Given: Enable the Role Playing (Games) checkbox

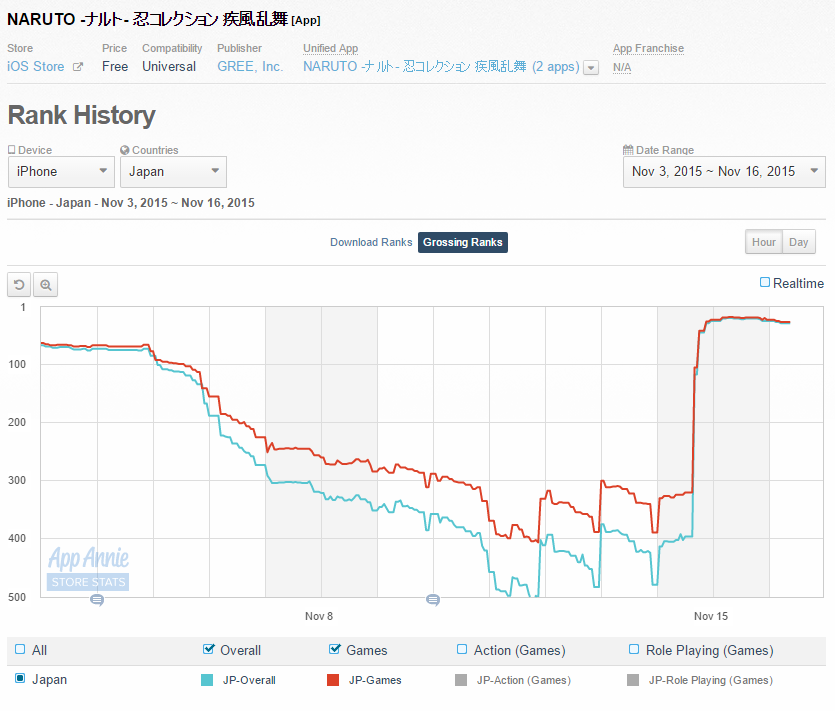Looking at the screenshot, I should pos(634,649).
